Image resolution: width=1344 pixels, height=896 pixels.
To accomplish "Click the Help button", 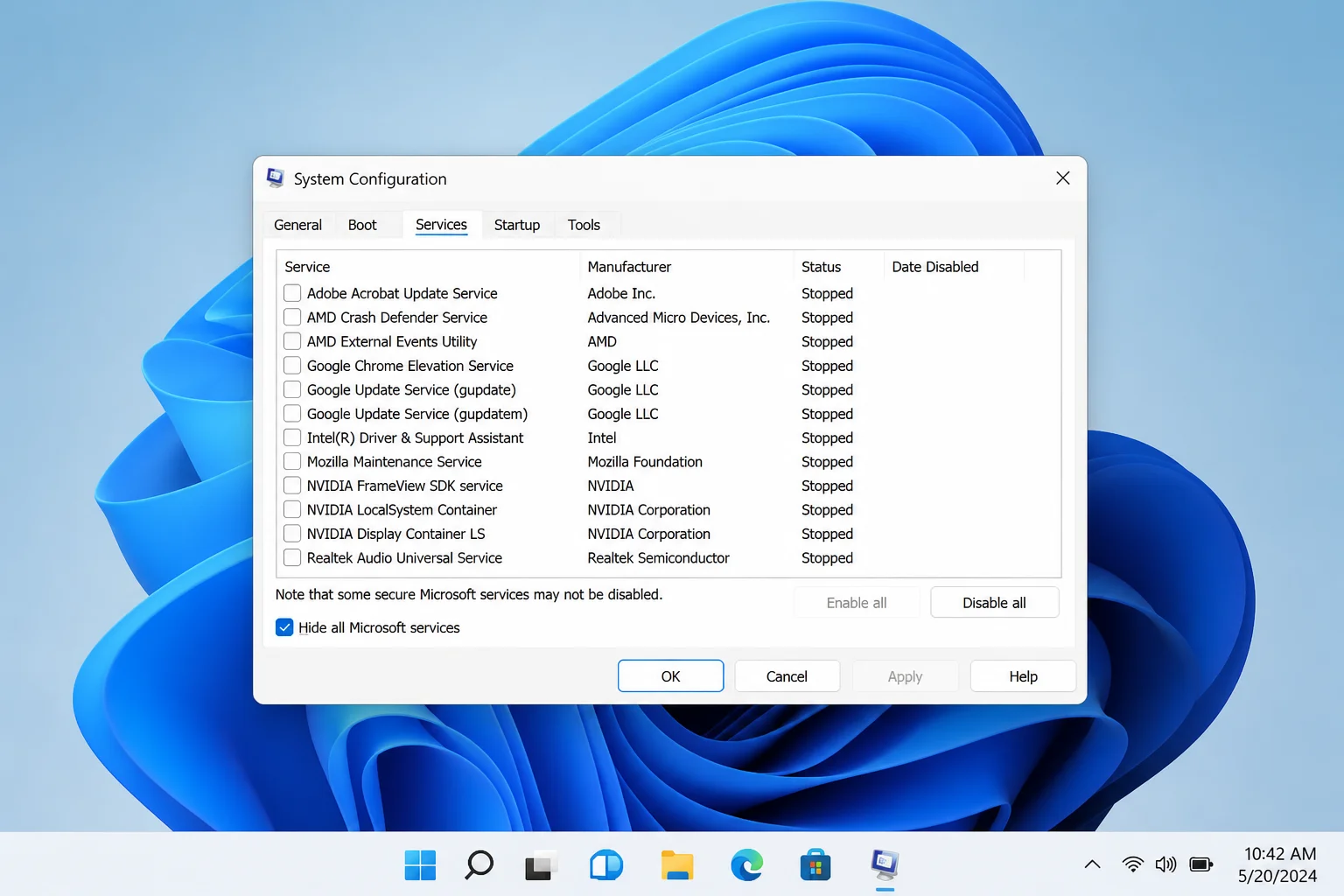I will 1023,676.
